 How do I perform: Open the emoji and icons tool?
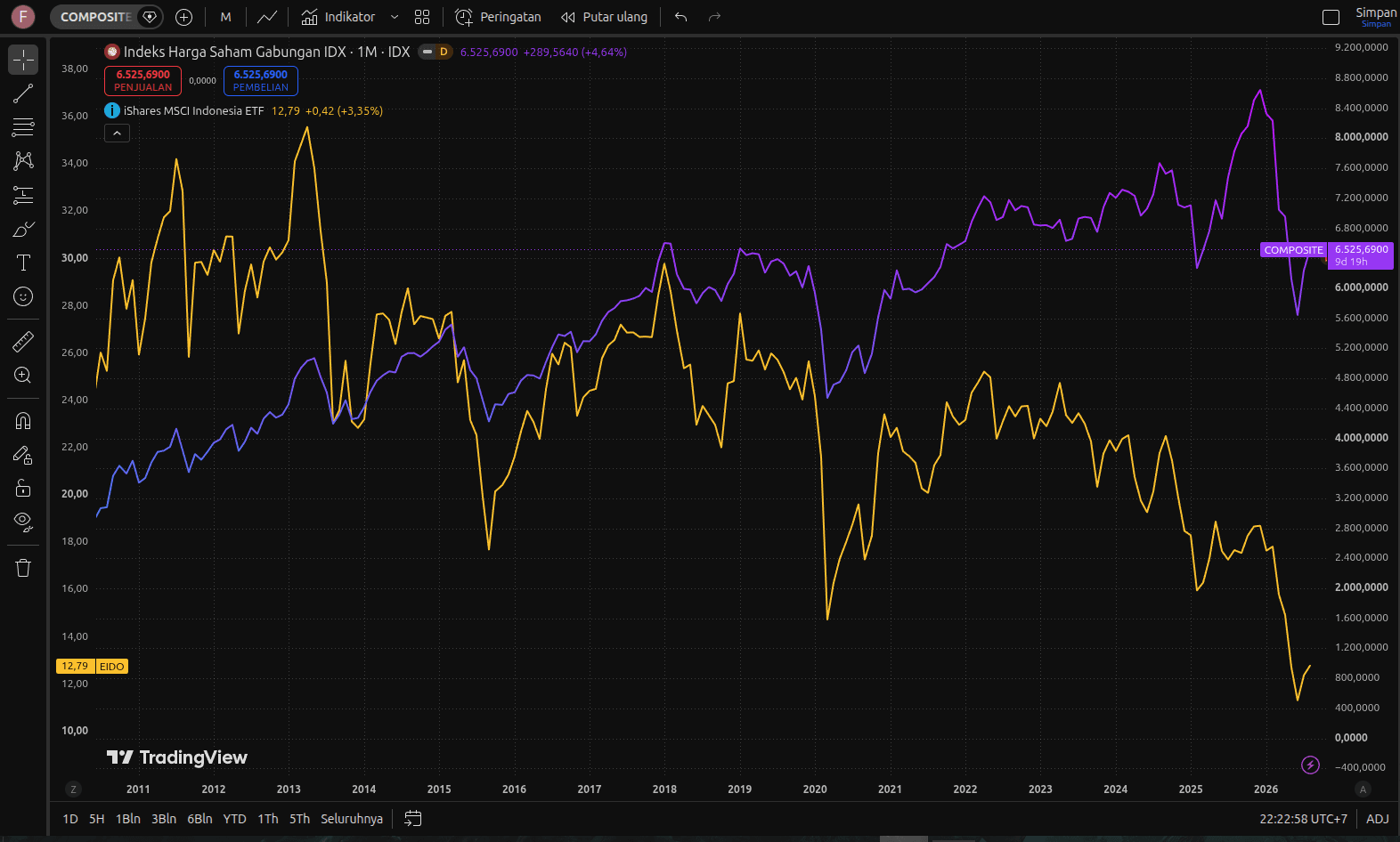click(x=23, y=296)
